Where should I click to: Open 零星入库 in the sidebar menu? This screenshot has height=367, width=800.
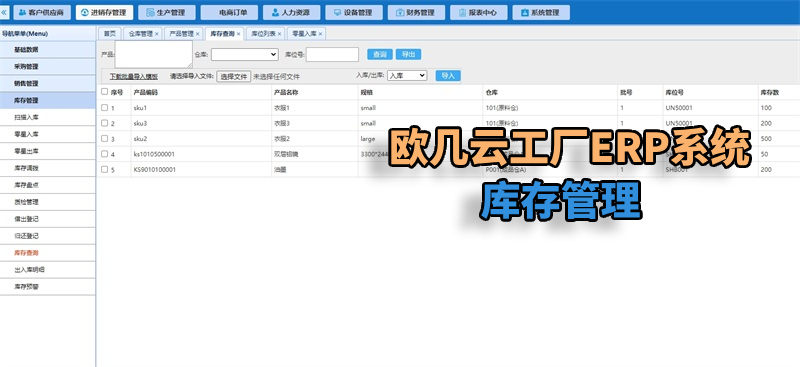point(47,134)
